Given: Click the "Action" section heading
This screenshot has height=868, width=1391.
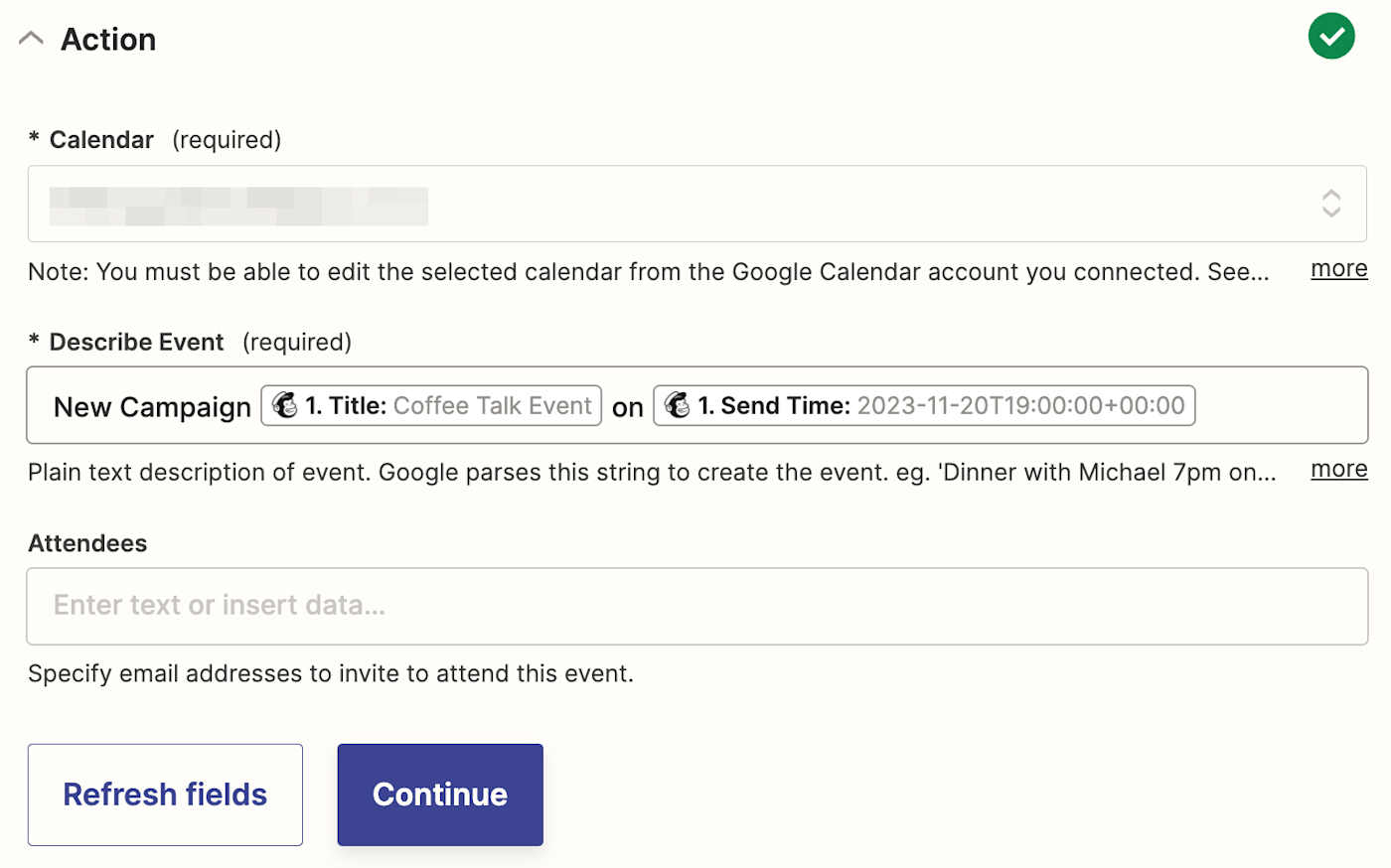Looking at the screenshot, I should pos(108,40).
